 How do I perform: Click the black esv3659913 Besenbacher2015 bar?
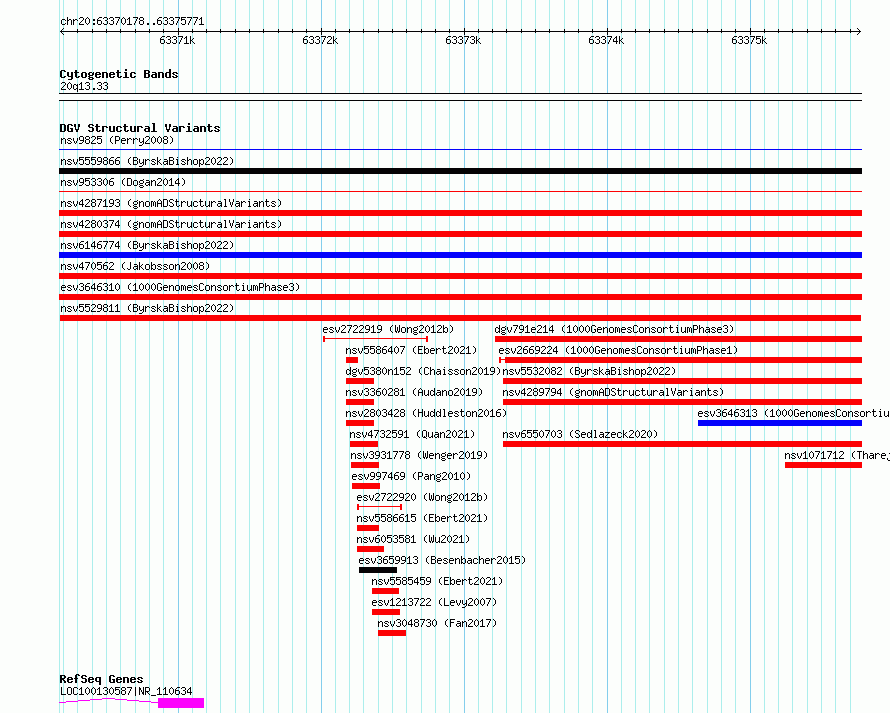coord(378,570)
